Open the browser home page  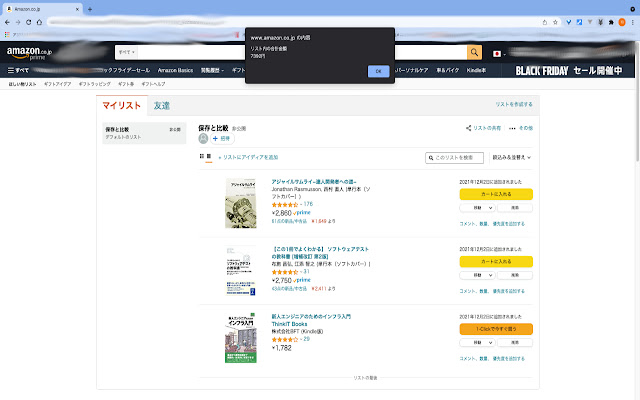(39, 22)
